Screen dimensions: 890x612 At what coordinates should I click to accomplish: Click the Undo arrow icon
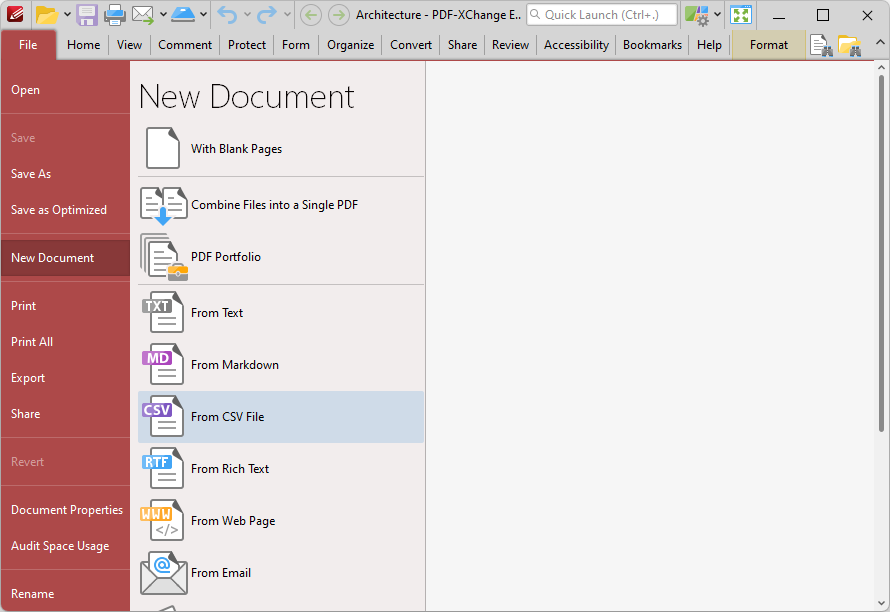pyautogui.click(x=227, y=15)
